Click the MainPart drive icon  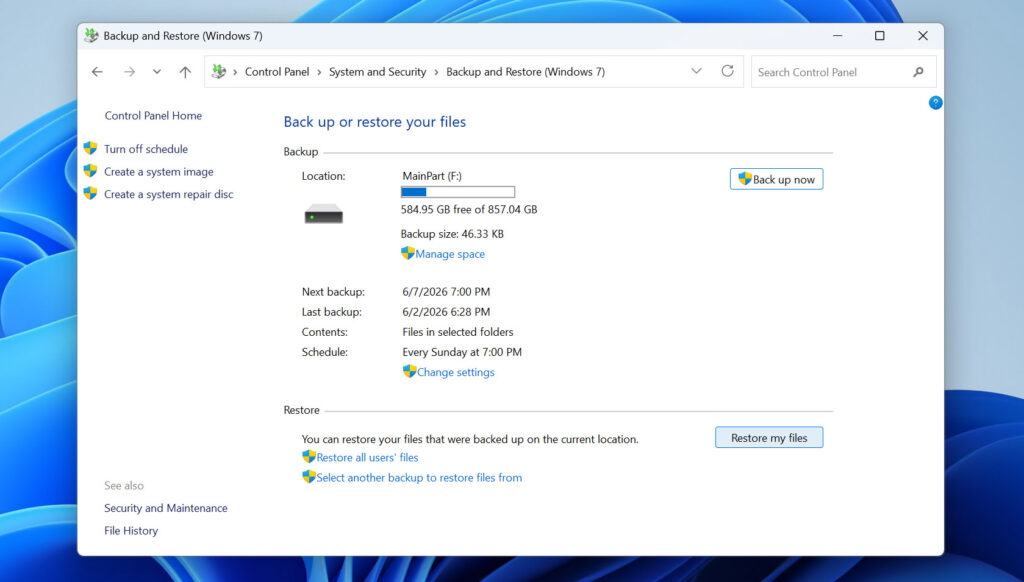point(323,214)
